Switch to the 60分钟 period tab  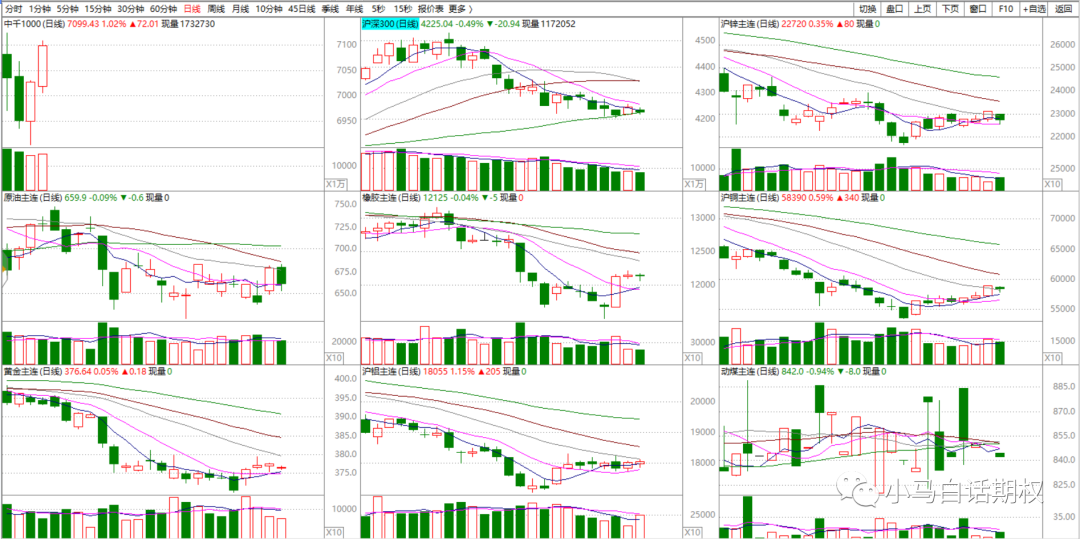pos(163,8)
